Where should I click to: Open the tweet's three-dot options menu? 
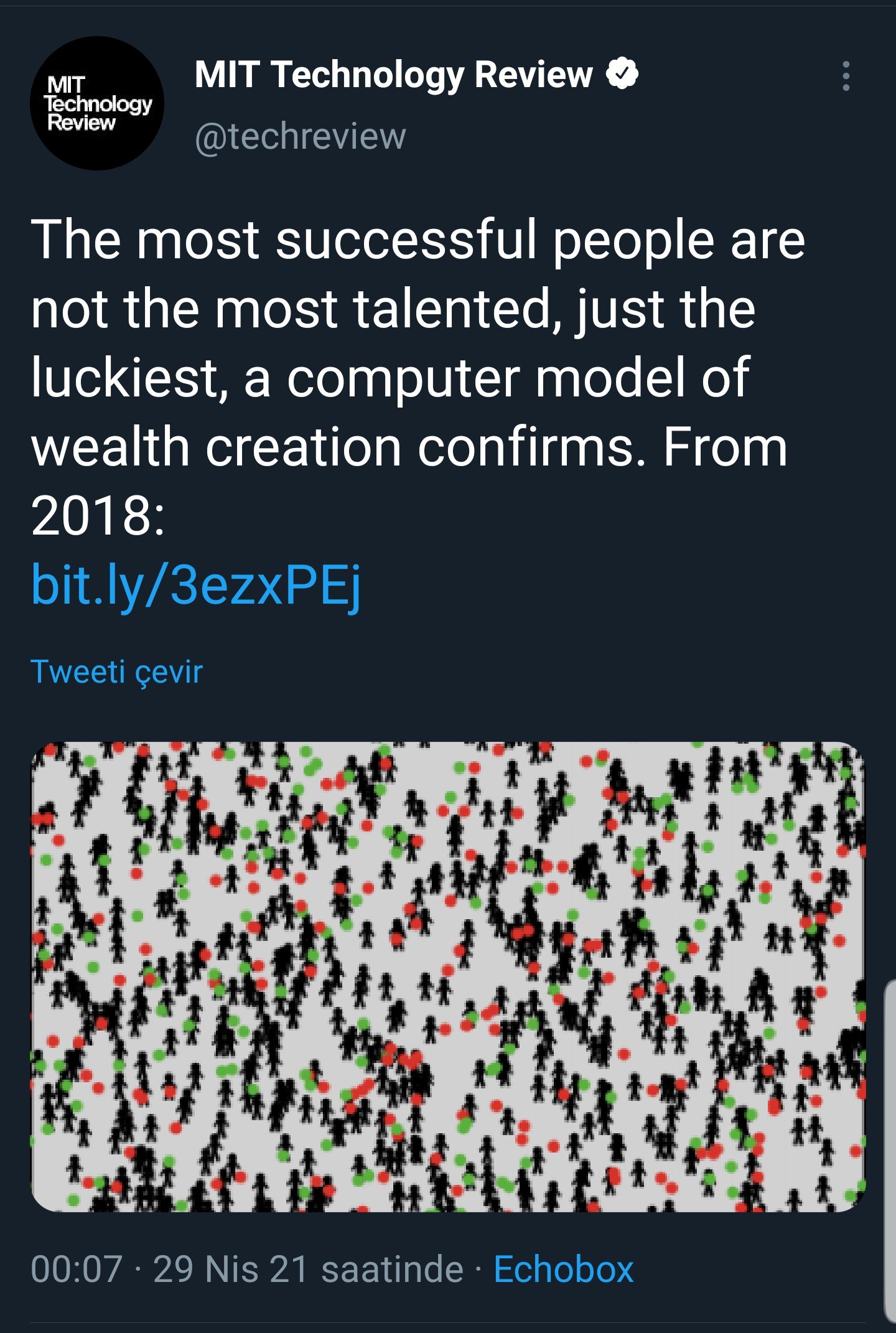point(846,77)
